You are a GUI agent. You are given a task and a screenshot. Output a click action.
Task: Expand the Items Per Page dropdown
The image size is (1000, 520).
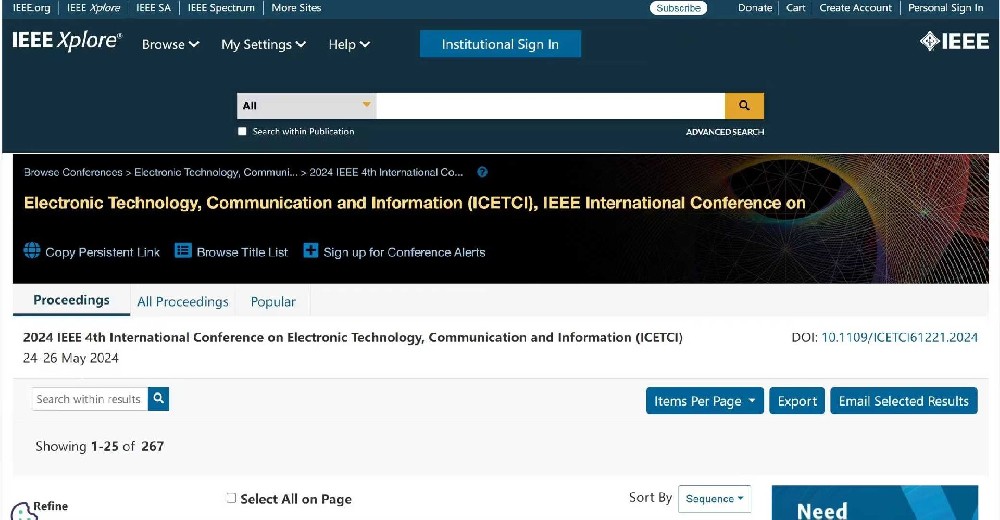(704, 401)
